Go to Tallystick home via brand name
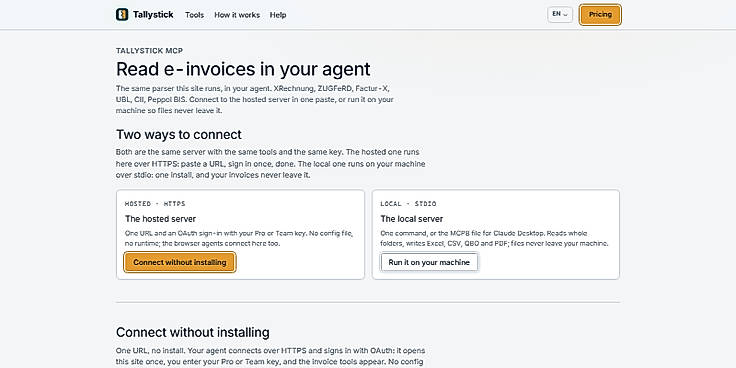The height and width of the screenshot is (368, 736). tap(153, 15)
